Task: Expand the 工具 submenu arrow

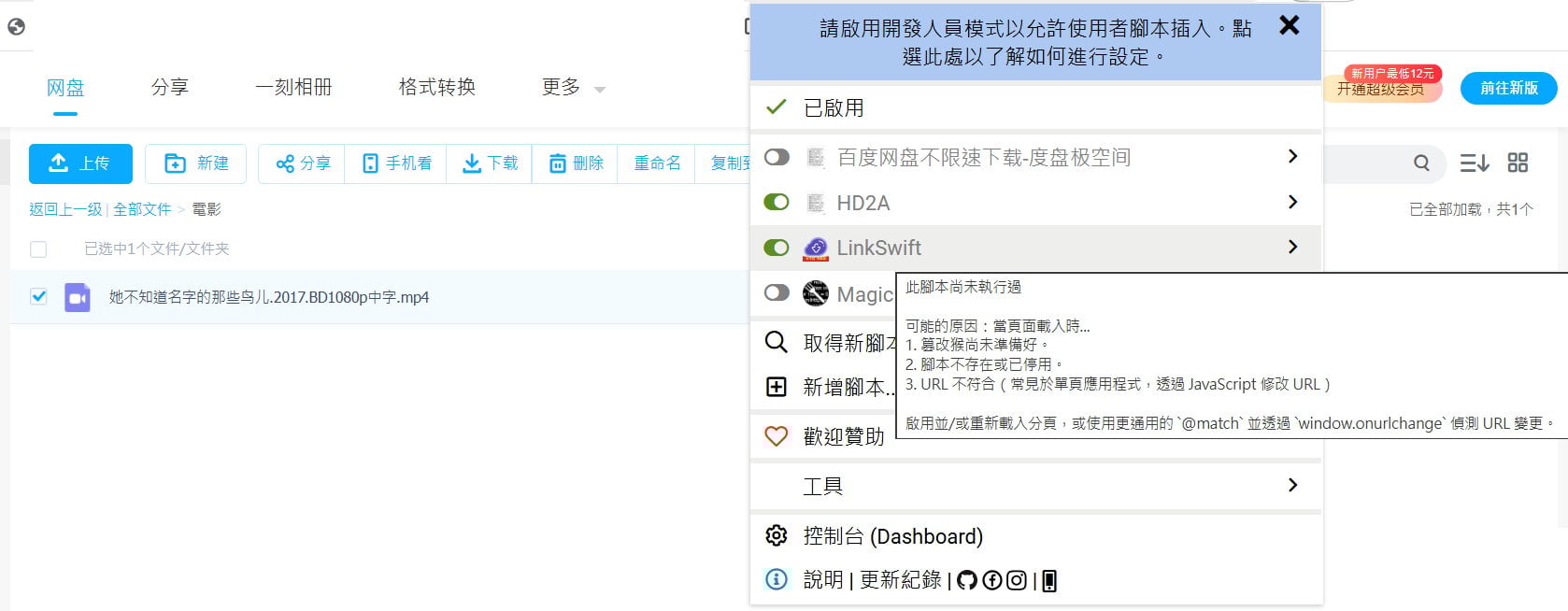Action: [1292, 485]
